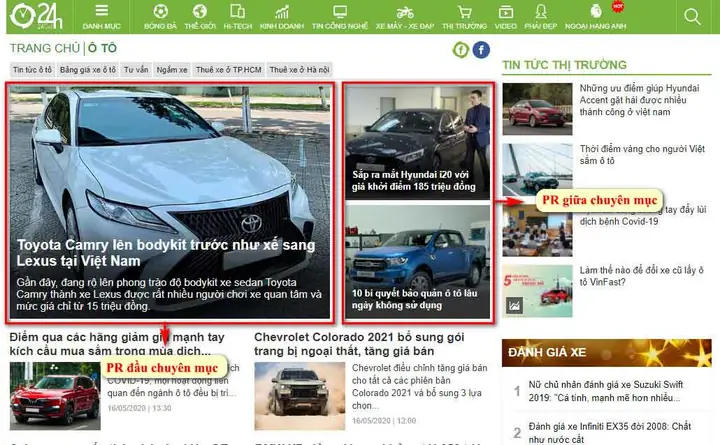Click Toyota Camry article description text
Image resolution: width=720 pixels, height=445 pixels.
169,294
